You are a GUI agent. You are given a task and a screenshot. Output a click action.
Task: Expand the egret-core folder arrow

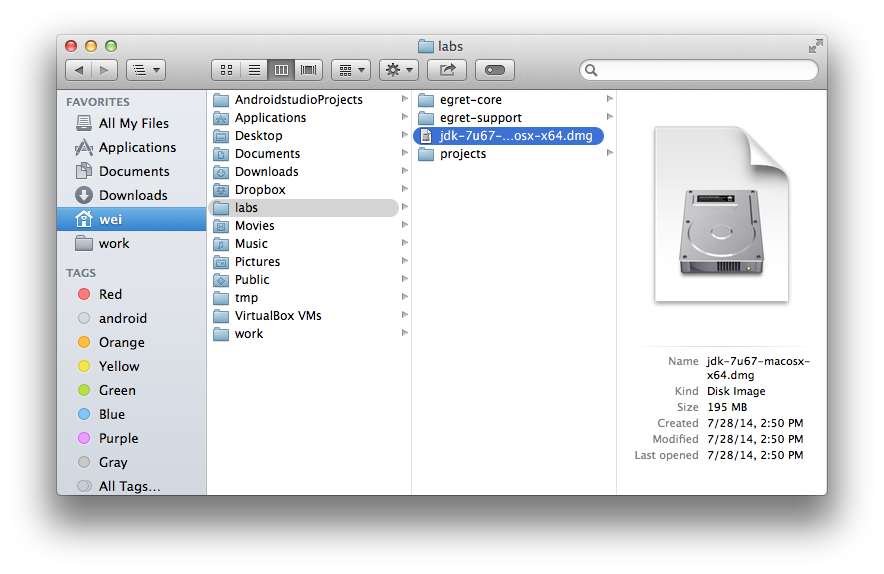(609, 99)
